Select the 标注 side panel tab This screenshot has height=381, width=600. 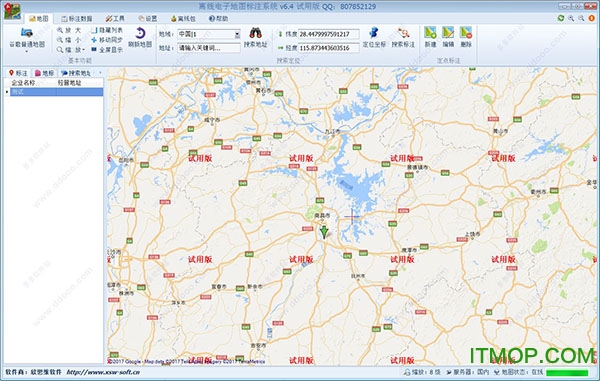pos(18,73)
